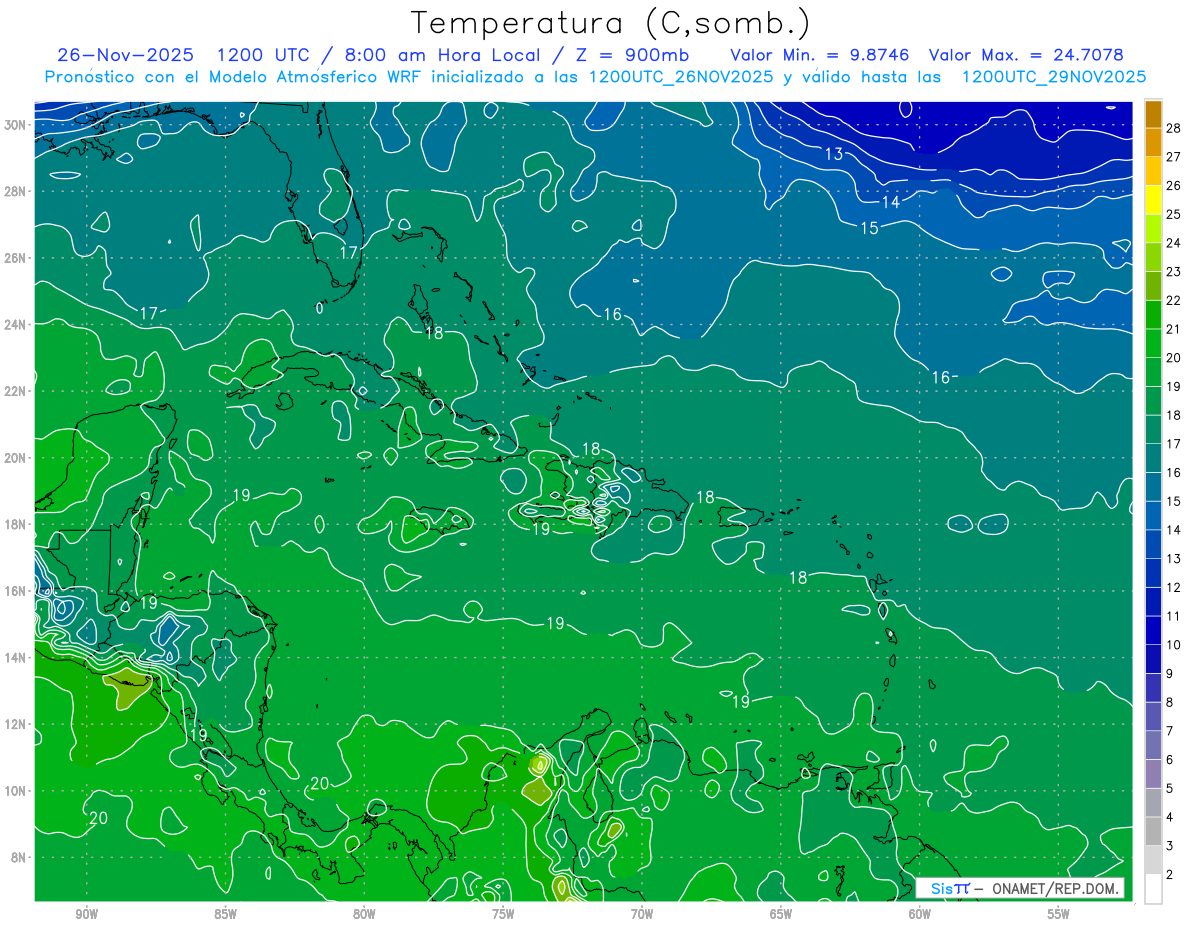The height and width of the screenshot is (927, 1200).
Task: Click the color scale label '9'
Action: tap(1170, 674)
